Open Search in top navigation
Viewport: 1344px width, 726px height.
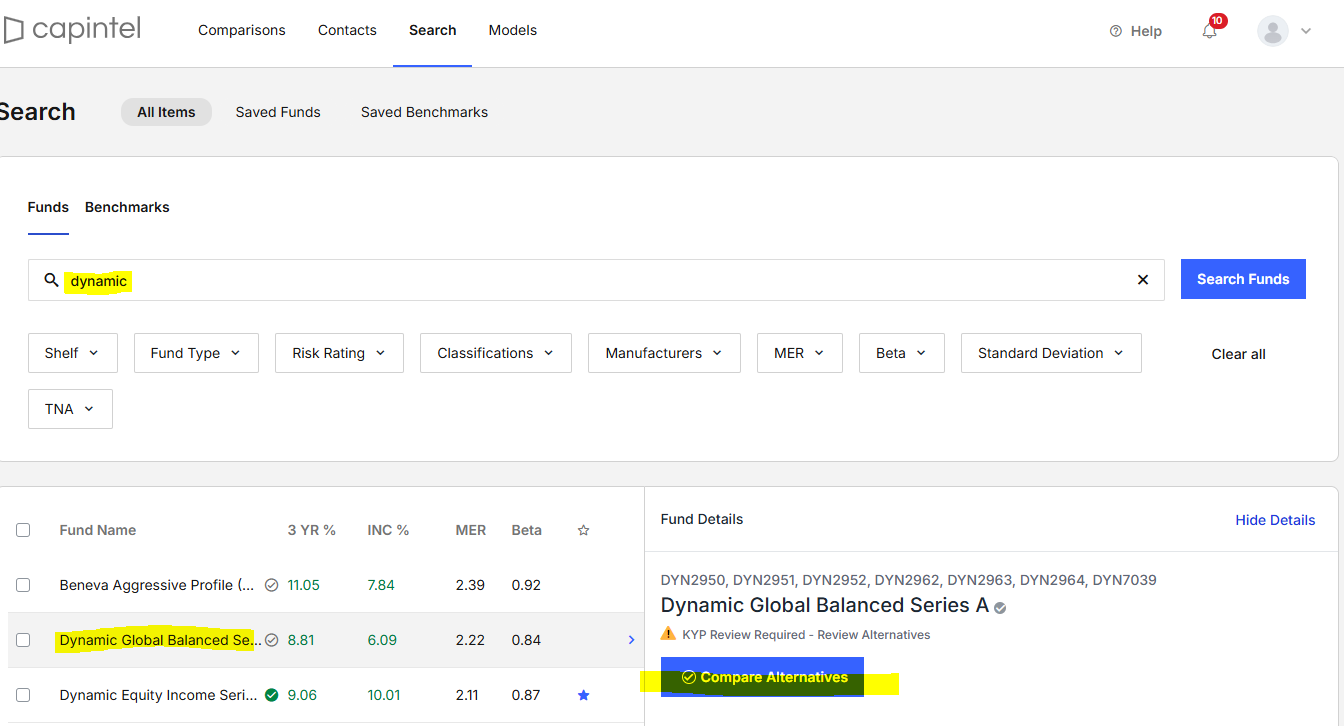(432, 30)
